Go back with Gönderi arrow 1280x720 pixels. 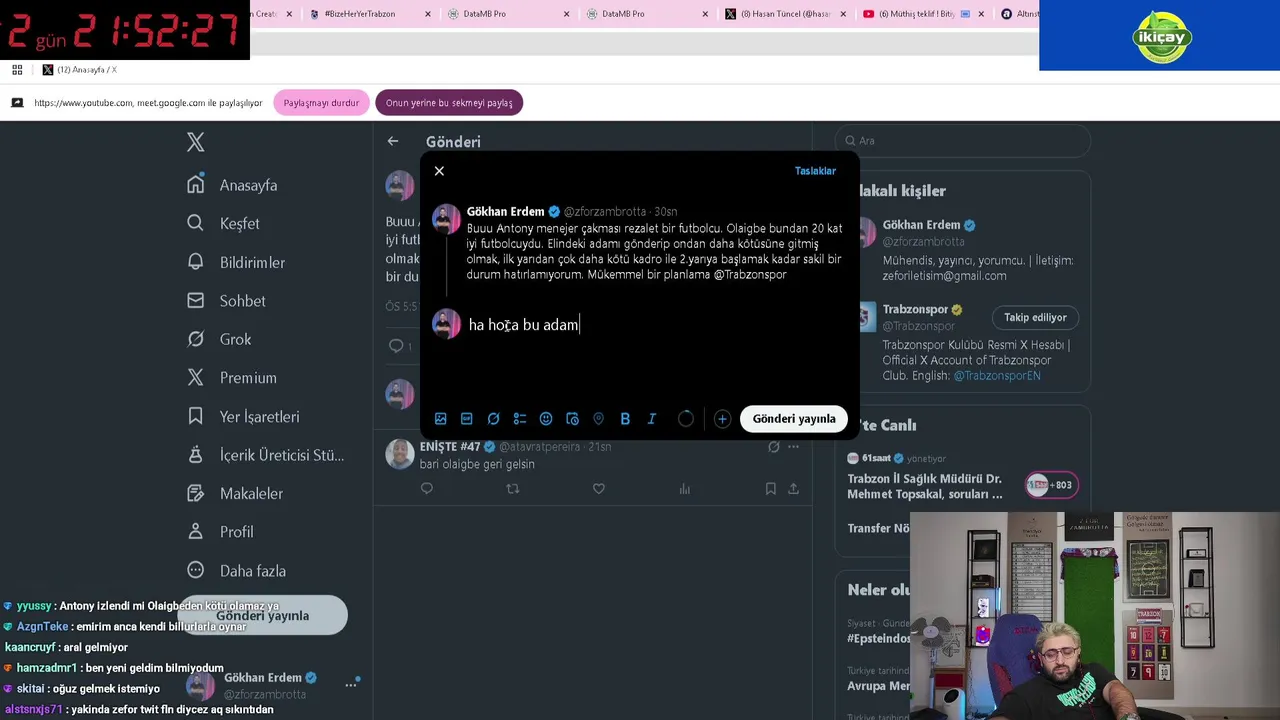[393, 142]
